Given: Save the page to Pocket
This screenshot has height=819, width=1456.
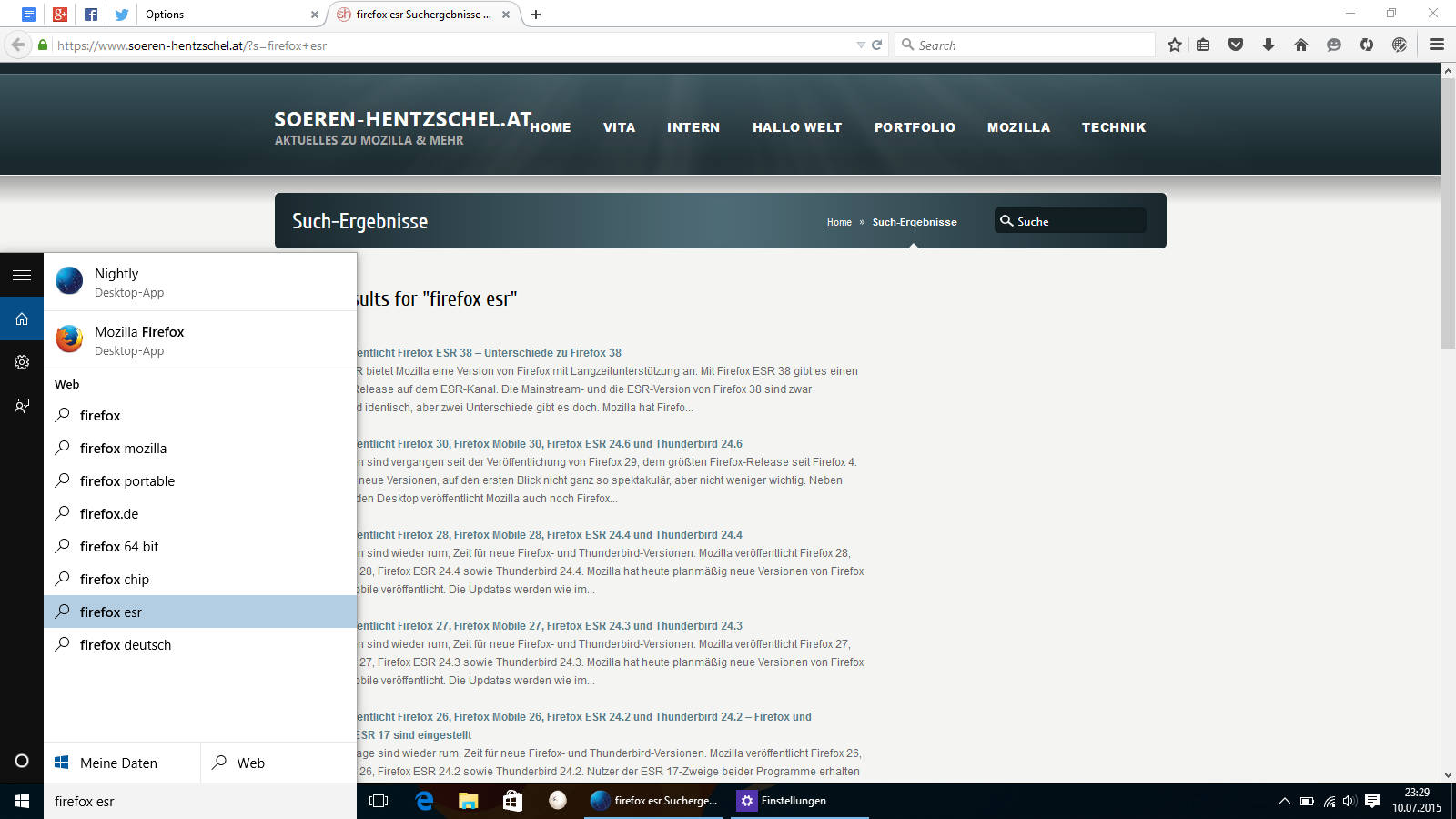Looking at the screenshot, I should 1236,45.
